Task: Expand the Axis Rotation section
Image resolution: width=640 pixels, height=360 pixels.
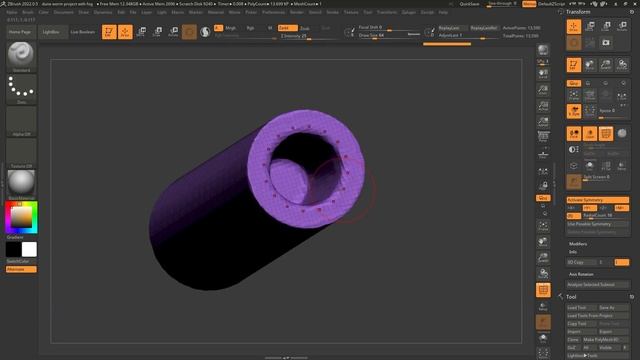Action: tap(581, 274)
